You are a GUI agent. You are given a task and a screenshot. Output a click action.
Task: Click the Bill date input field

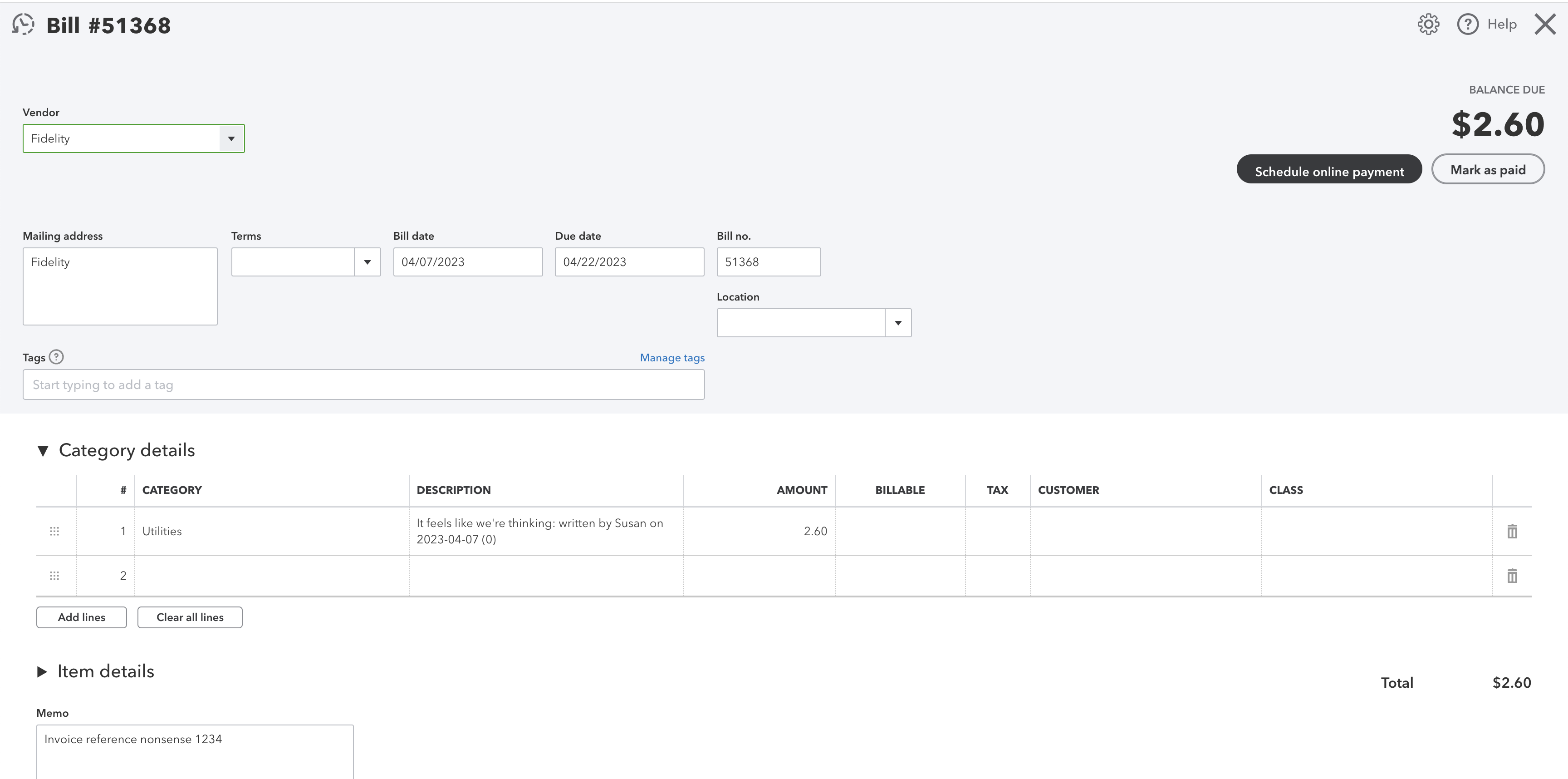(467, 262)
